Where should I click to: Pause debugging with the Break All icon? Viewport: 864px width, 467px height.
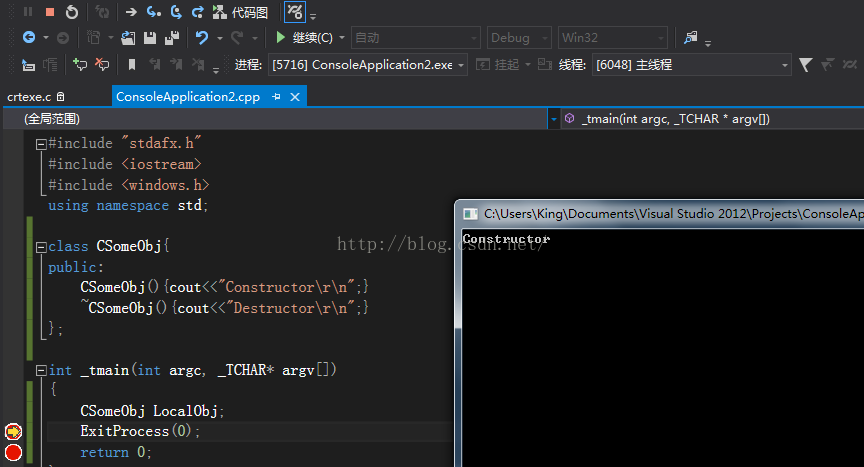28,12
